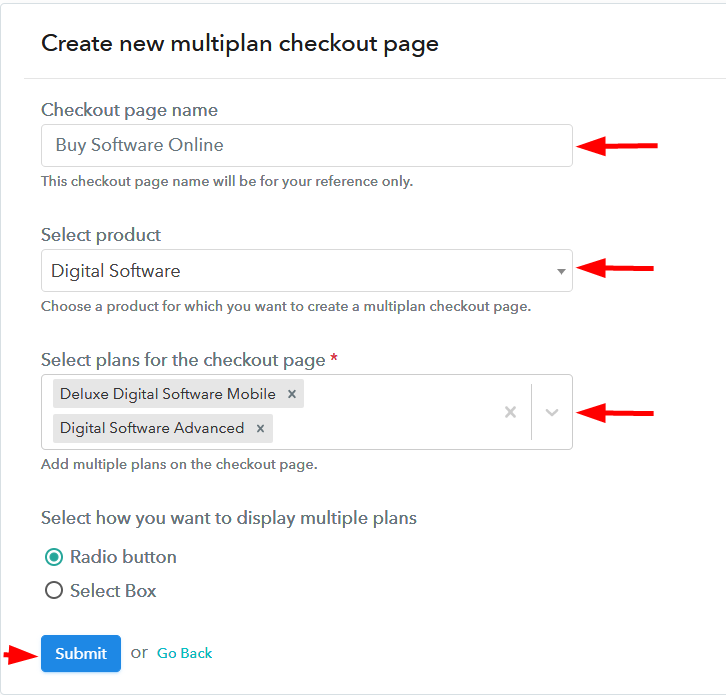Choose the Select Box display option

(x=54, y=591)
